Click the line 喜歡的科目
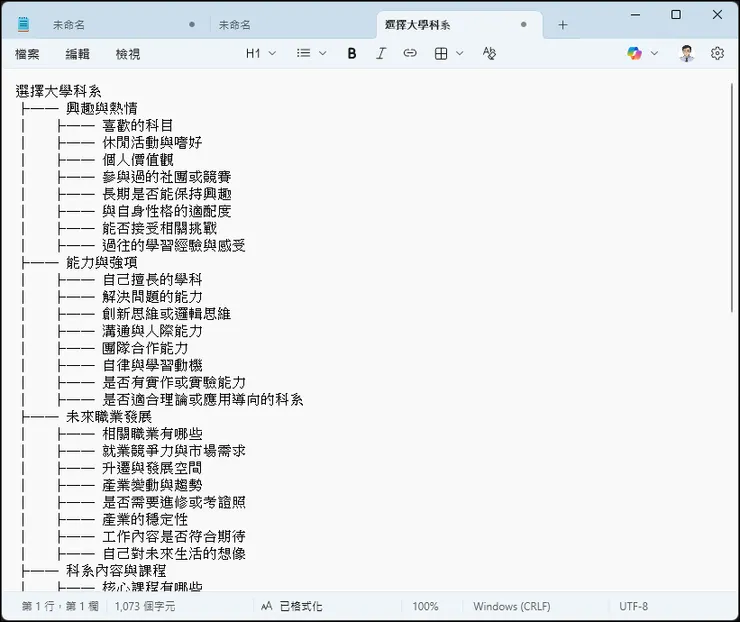 138,125
